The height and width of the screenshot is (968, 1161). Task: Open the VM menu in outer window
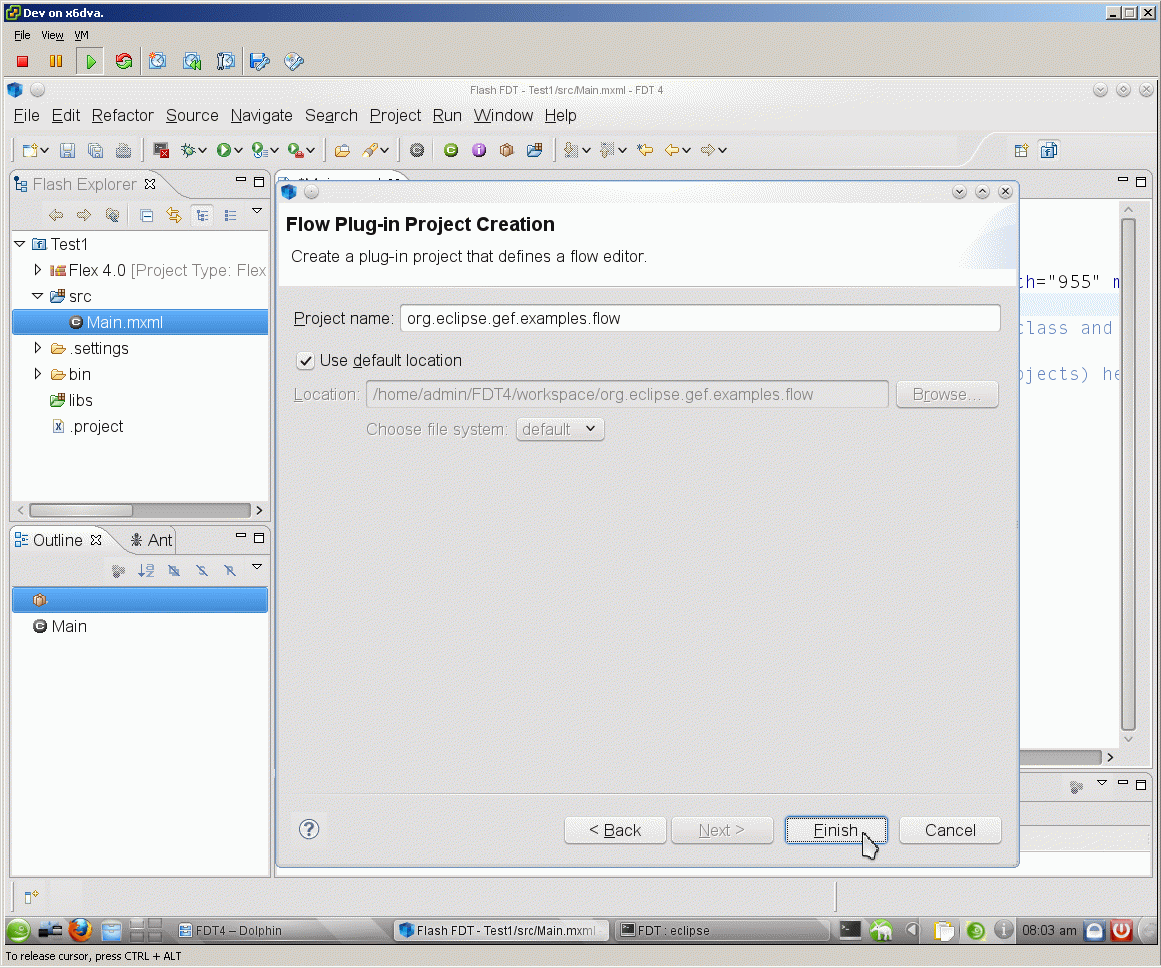81,35
